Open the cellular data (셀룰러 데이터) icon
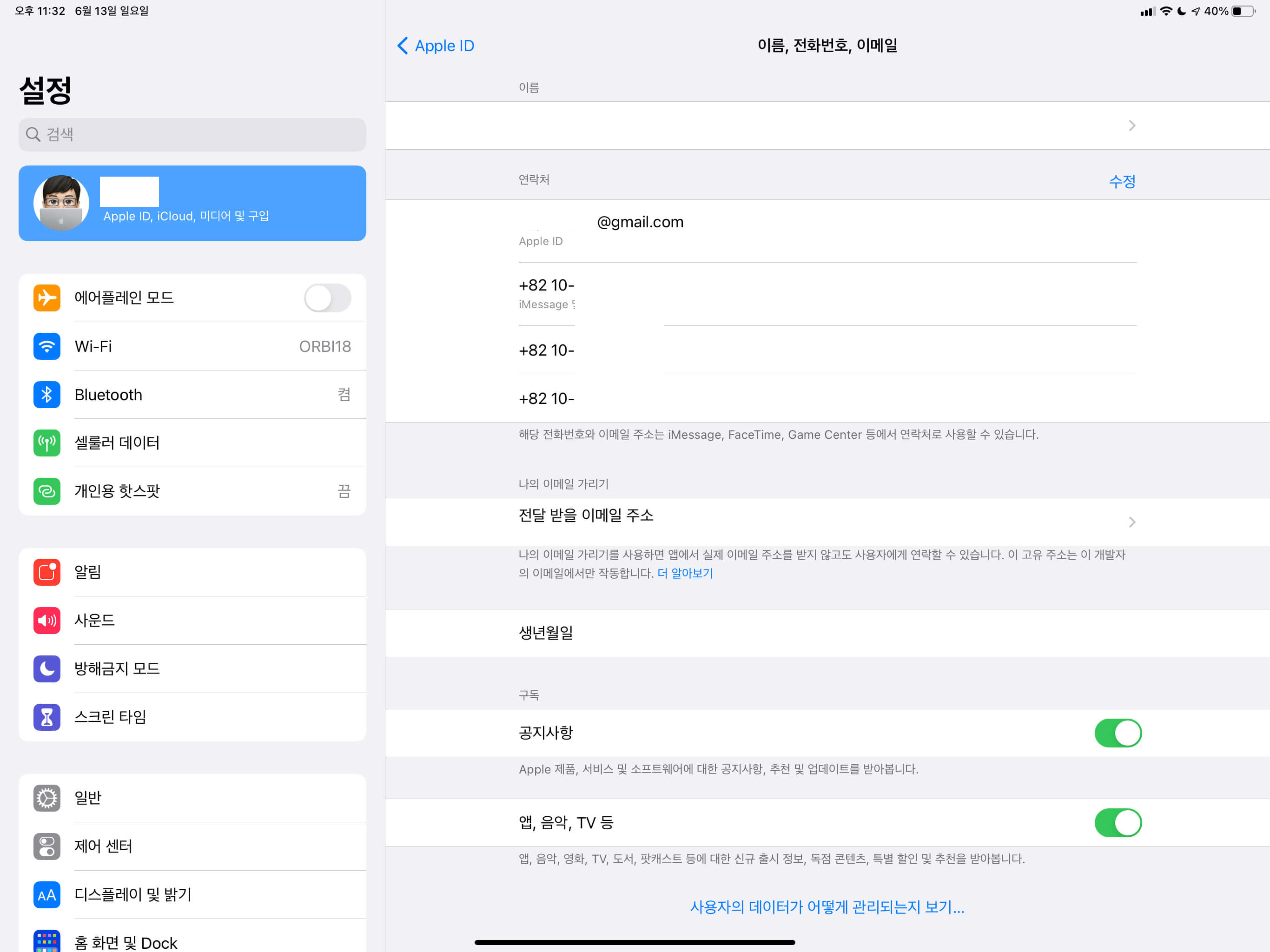This screenshot has width=1270, height=952. point(46,443)
